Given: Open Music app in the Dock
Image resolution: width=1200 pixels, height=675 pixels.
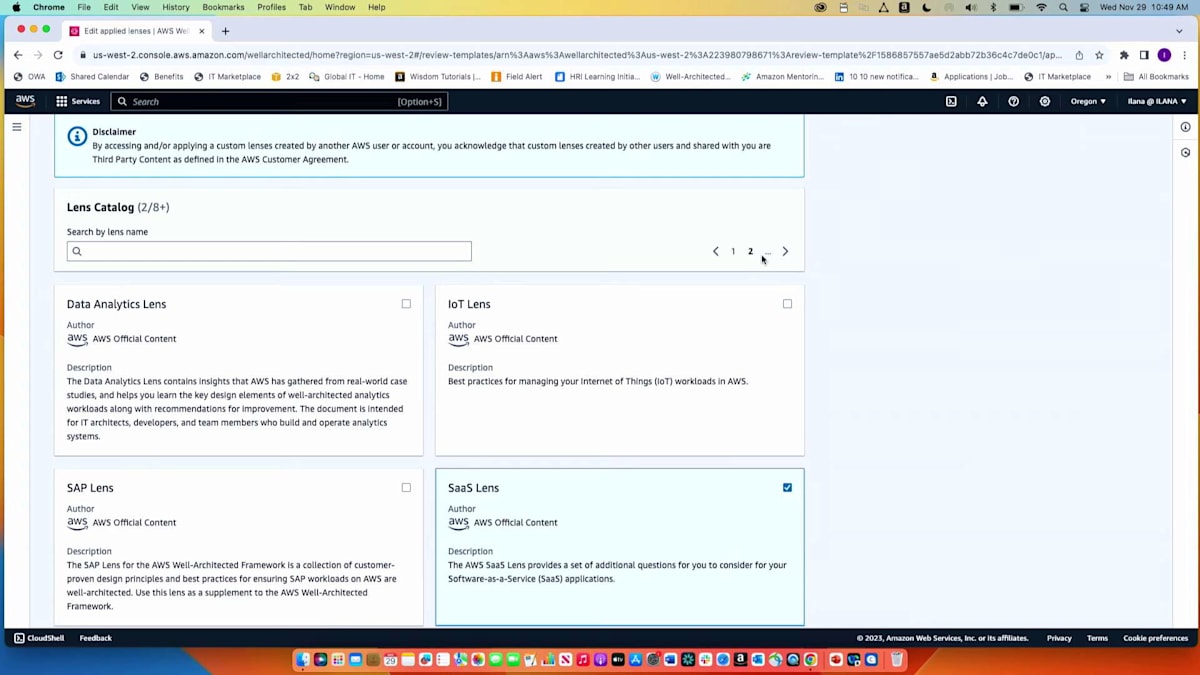Looking at the screenshot, I should (x=582, y=659).
